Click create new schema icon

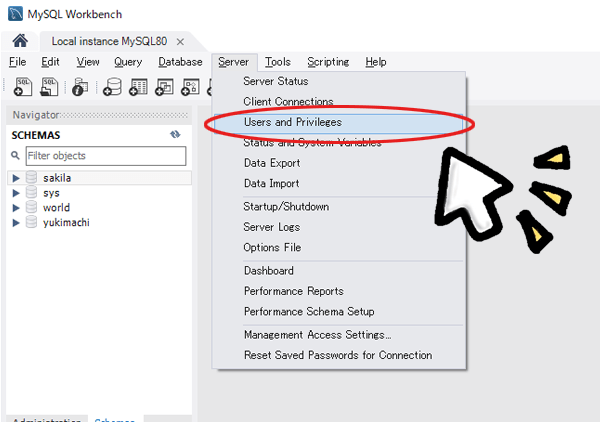(112, 87)
